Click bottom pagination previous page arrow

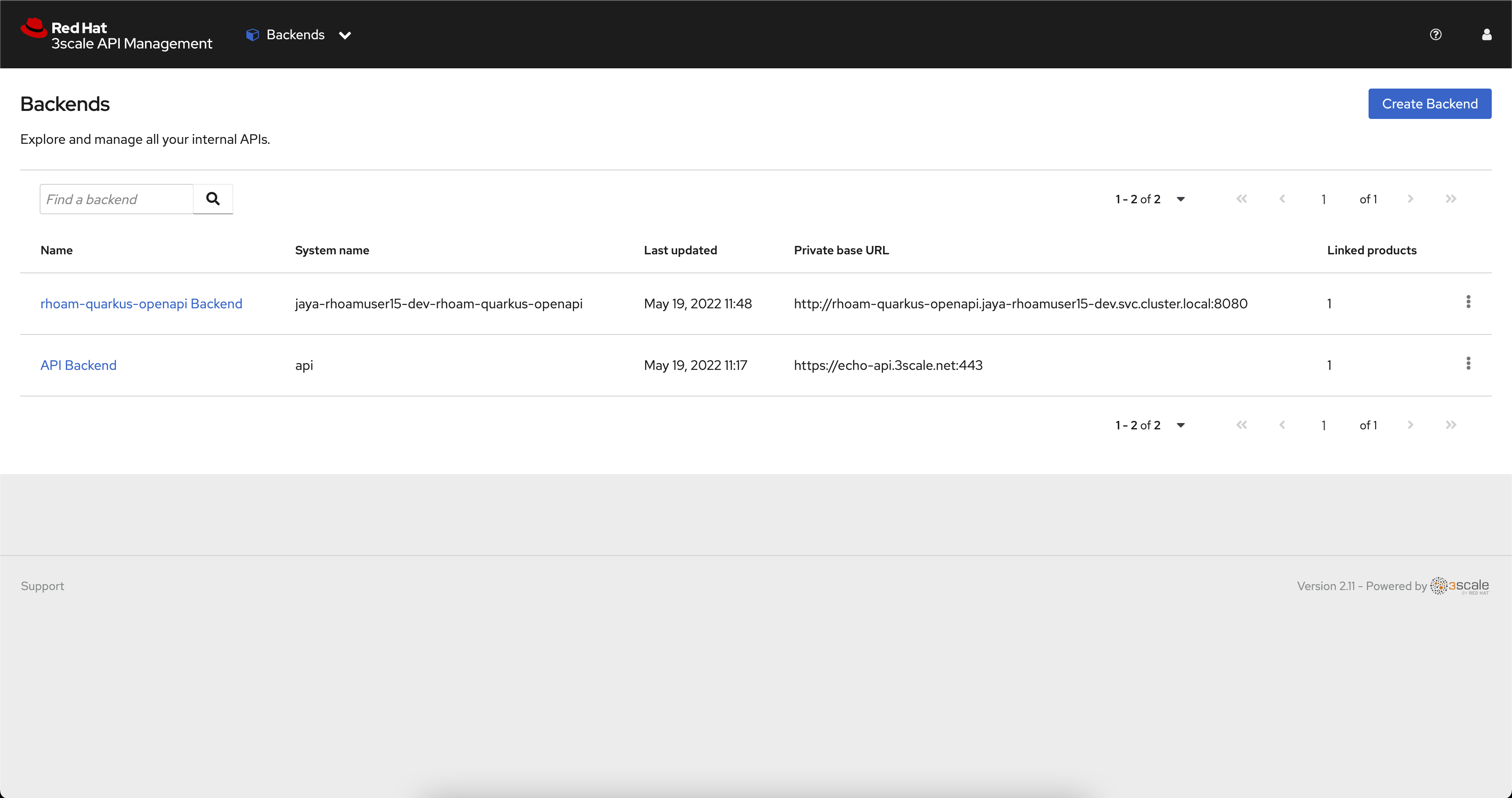(x=1282, y=425)
